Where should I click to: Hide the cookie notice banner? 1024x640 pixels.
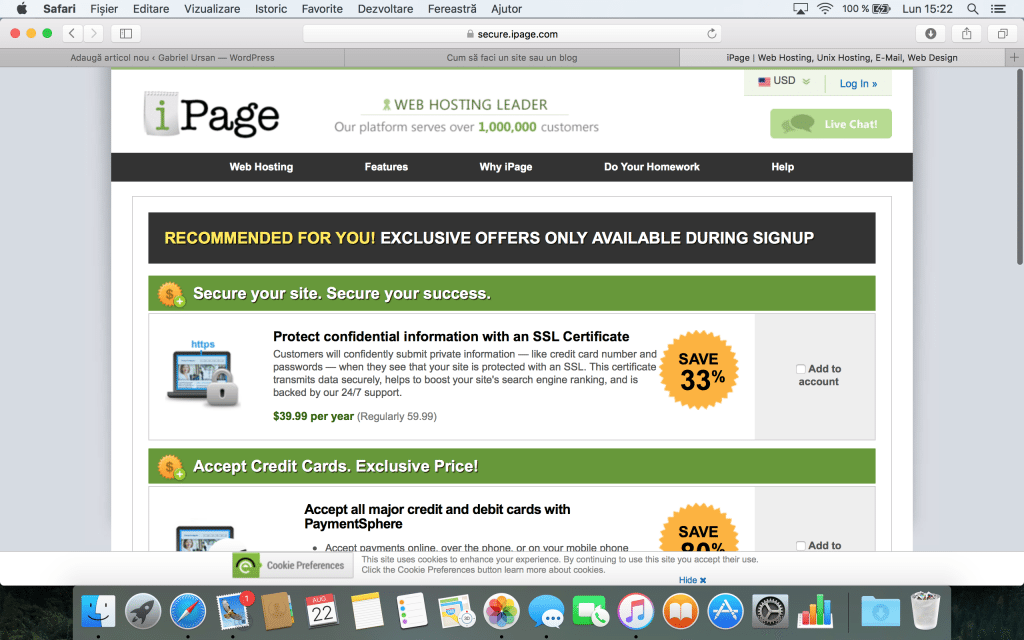(x=692, y=580)
